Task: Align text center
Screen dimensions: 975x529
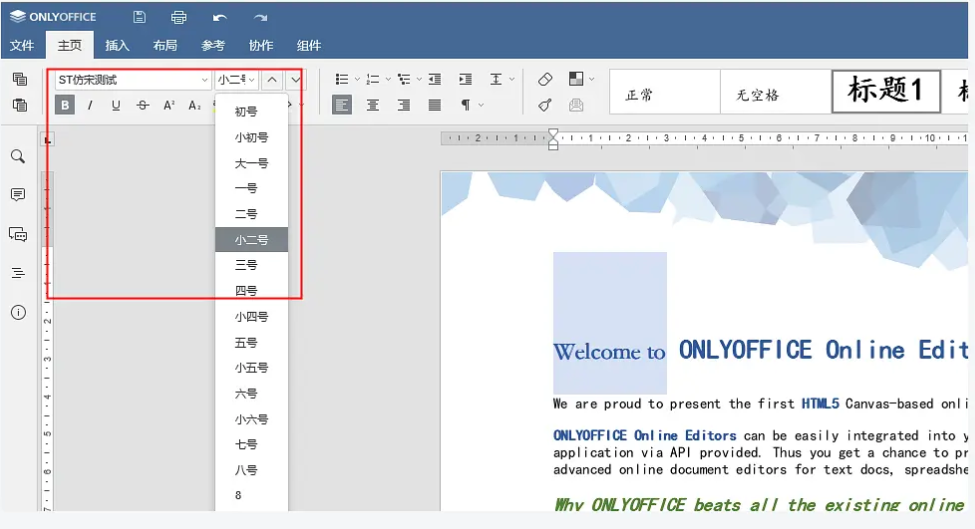Action: 372,105
